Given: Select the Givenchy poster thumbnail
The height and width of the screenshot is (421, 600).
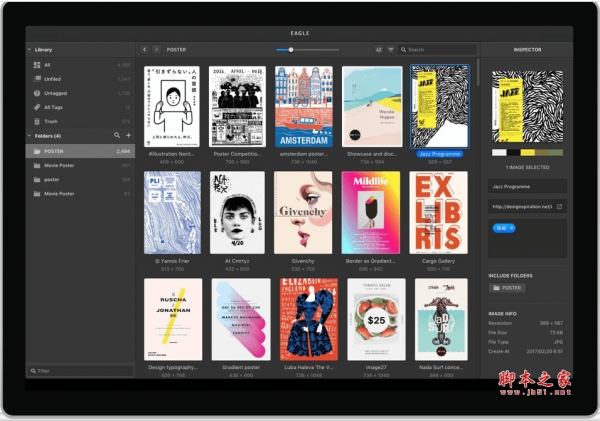Looking at the screenshot, I should [x=303, y=212].
